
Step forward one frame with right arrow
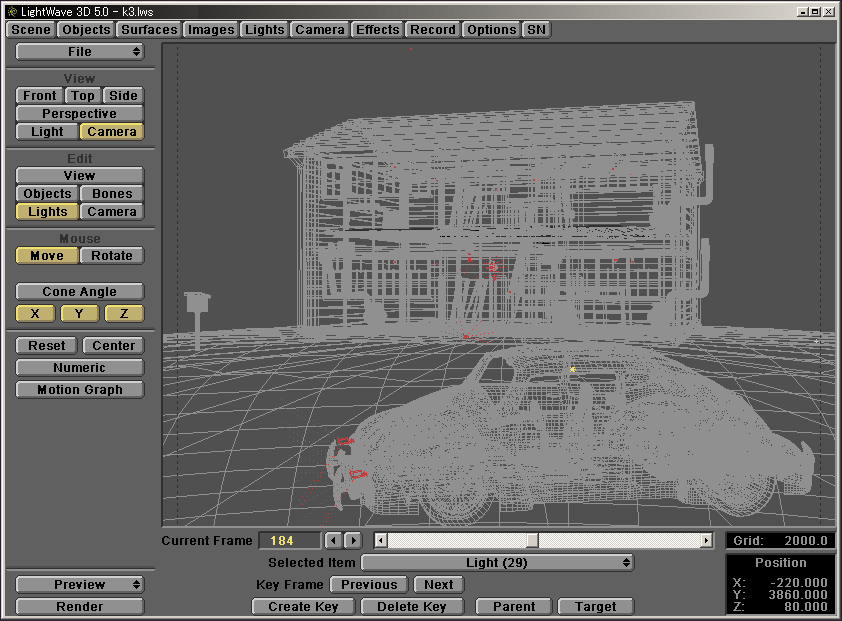pyautogui.click(x=352, y=541)
